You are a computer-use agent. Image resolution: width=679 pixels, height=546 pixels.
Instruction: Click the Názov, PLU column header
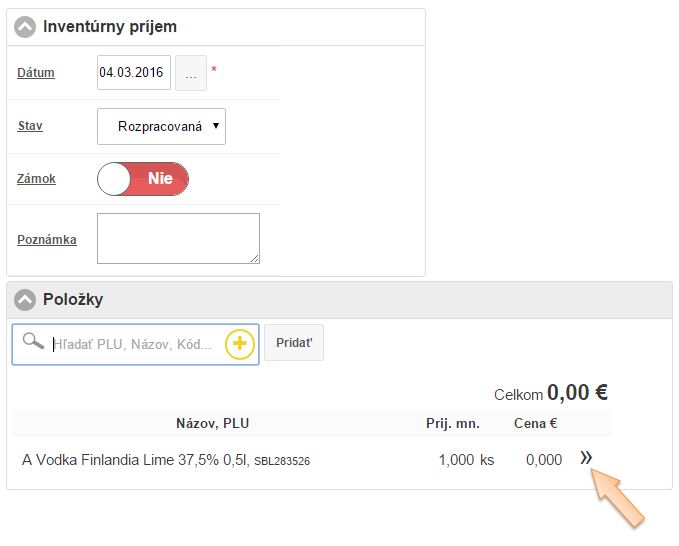point(212,423)
